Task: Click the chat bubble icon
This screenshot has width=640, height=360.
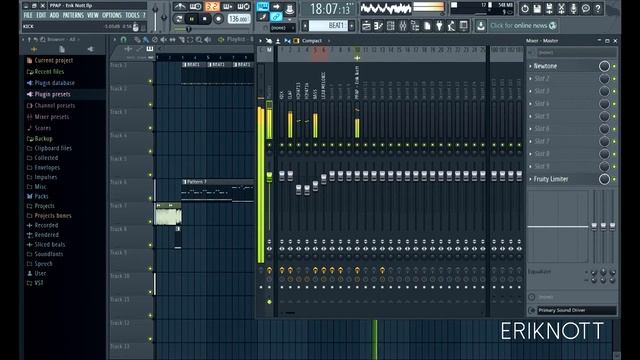Action: tap(586, 8)
